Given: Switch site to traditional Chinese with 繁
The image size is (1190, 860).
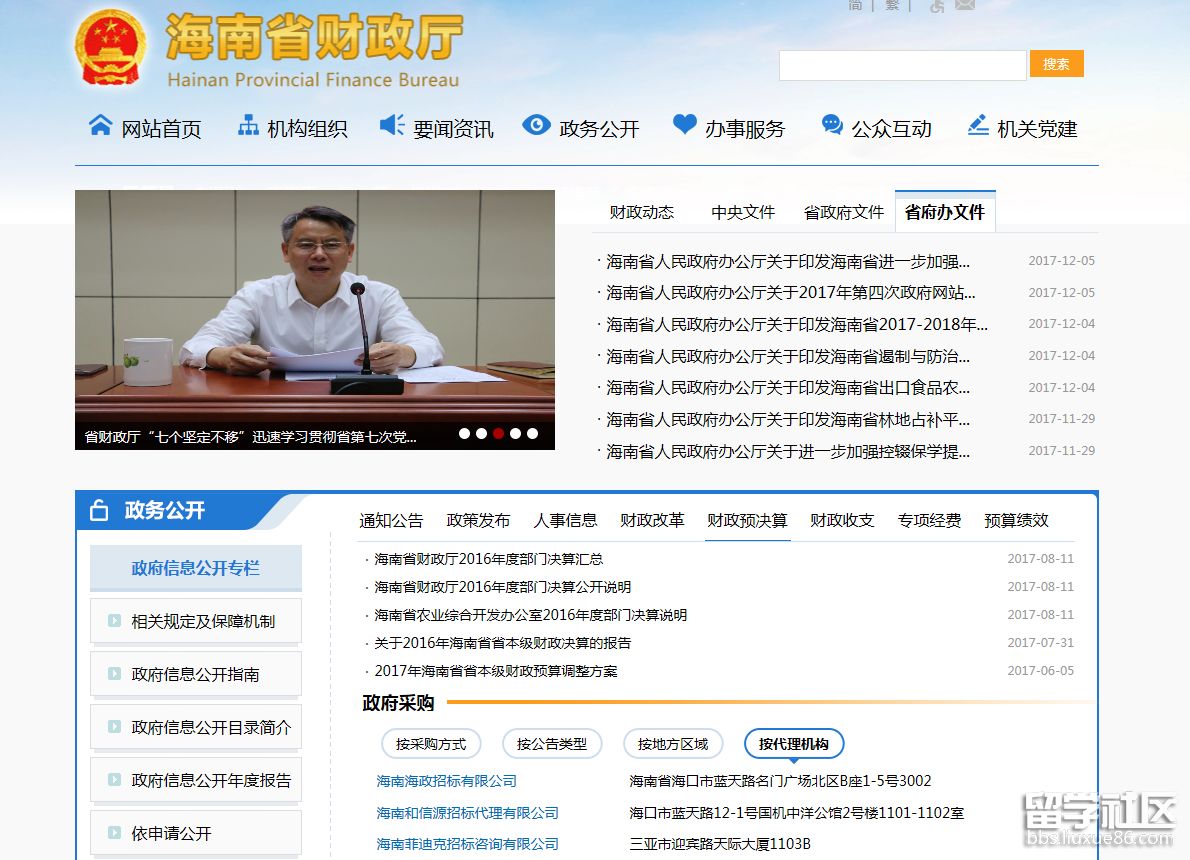Looking at the screenshot, I should (891, 6).
